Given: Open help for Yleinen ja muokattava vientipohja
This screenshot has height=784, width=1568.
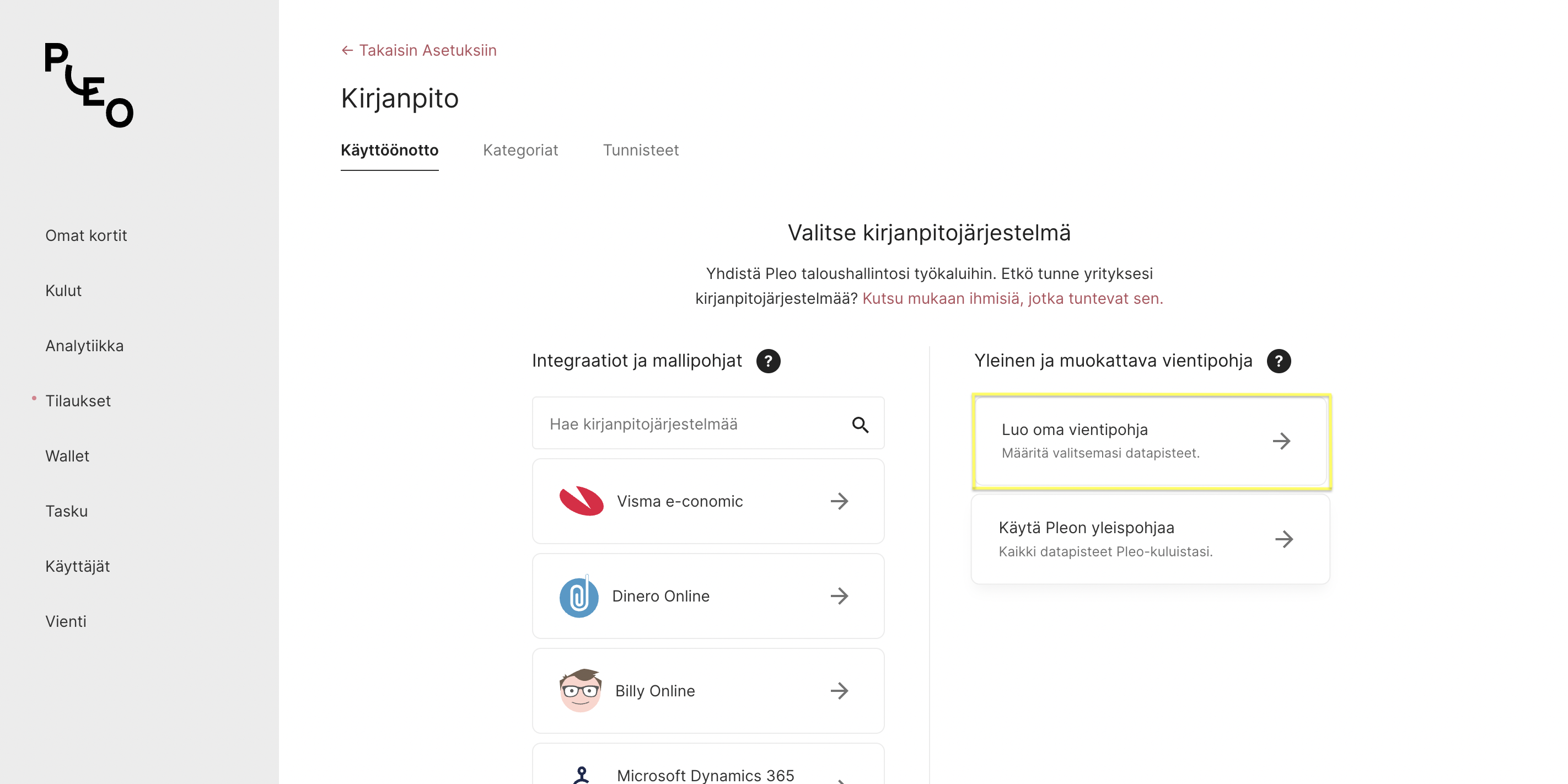Looking at the screenshot, I should click(x=1278, y=361).
